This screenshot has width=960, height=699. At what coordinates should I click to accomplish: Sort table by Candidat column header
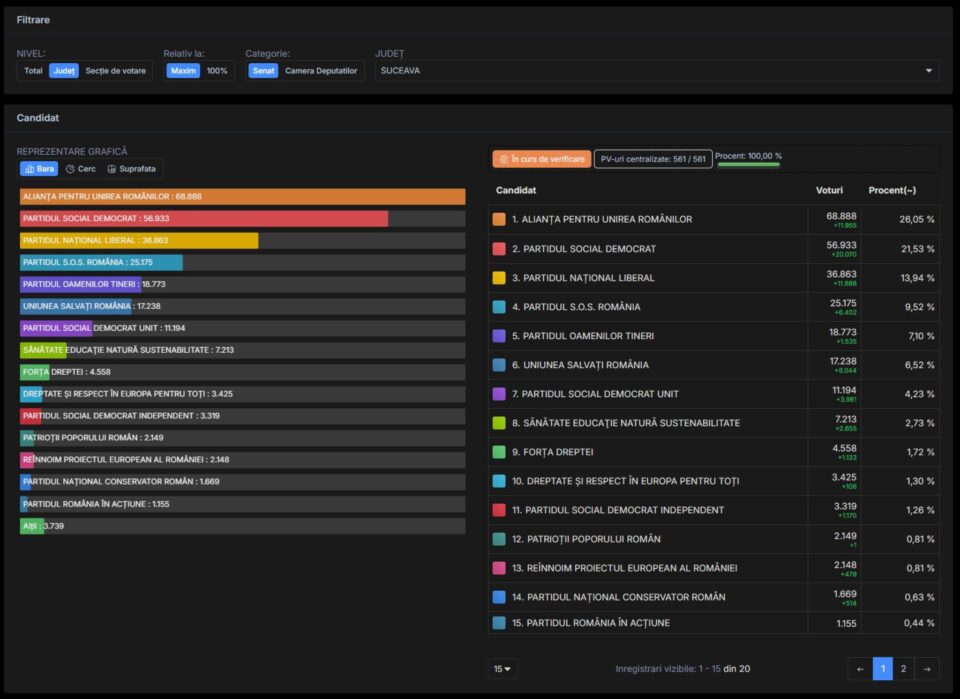516,190
